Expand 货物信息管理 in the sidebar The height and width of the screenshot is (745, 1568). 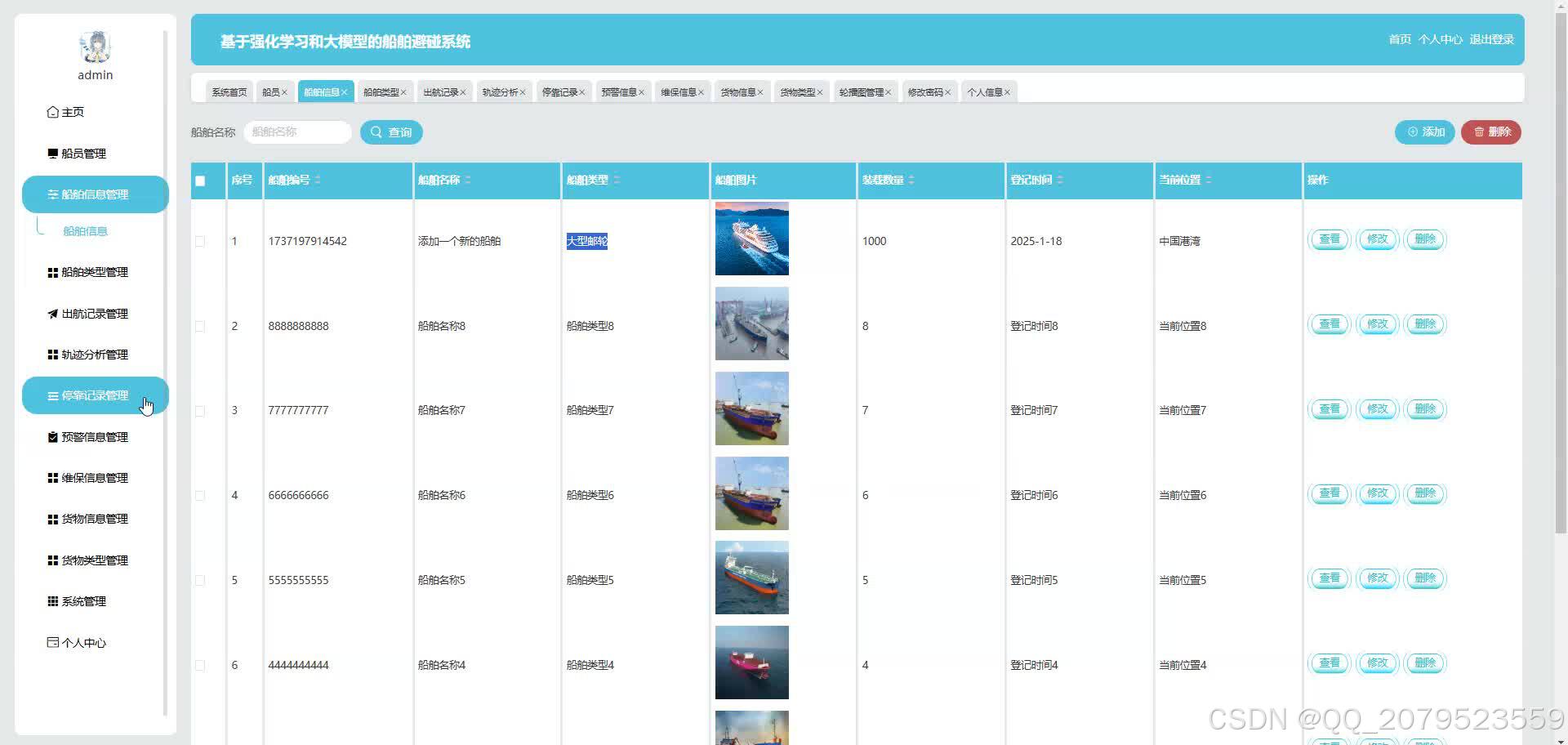(87, 519)
